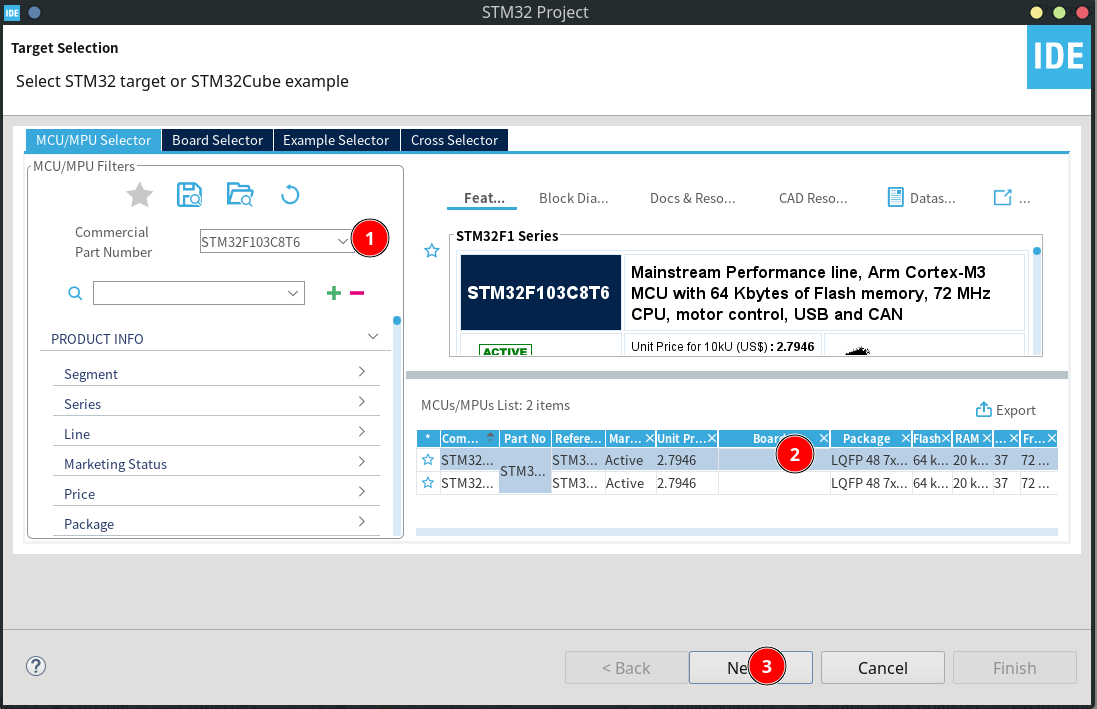
Task: Click the MCU list horizontal scrollbar
Action: [737, 532]
